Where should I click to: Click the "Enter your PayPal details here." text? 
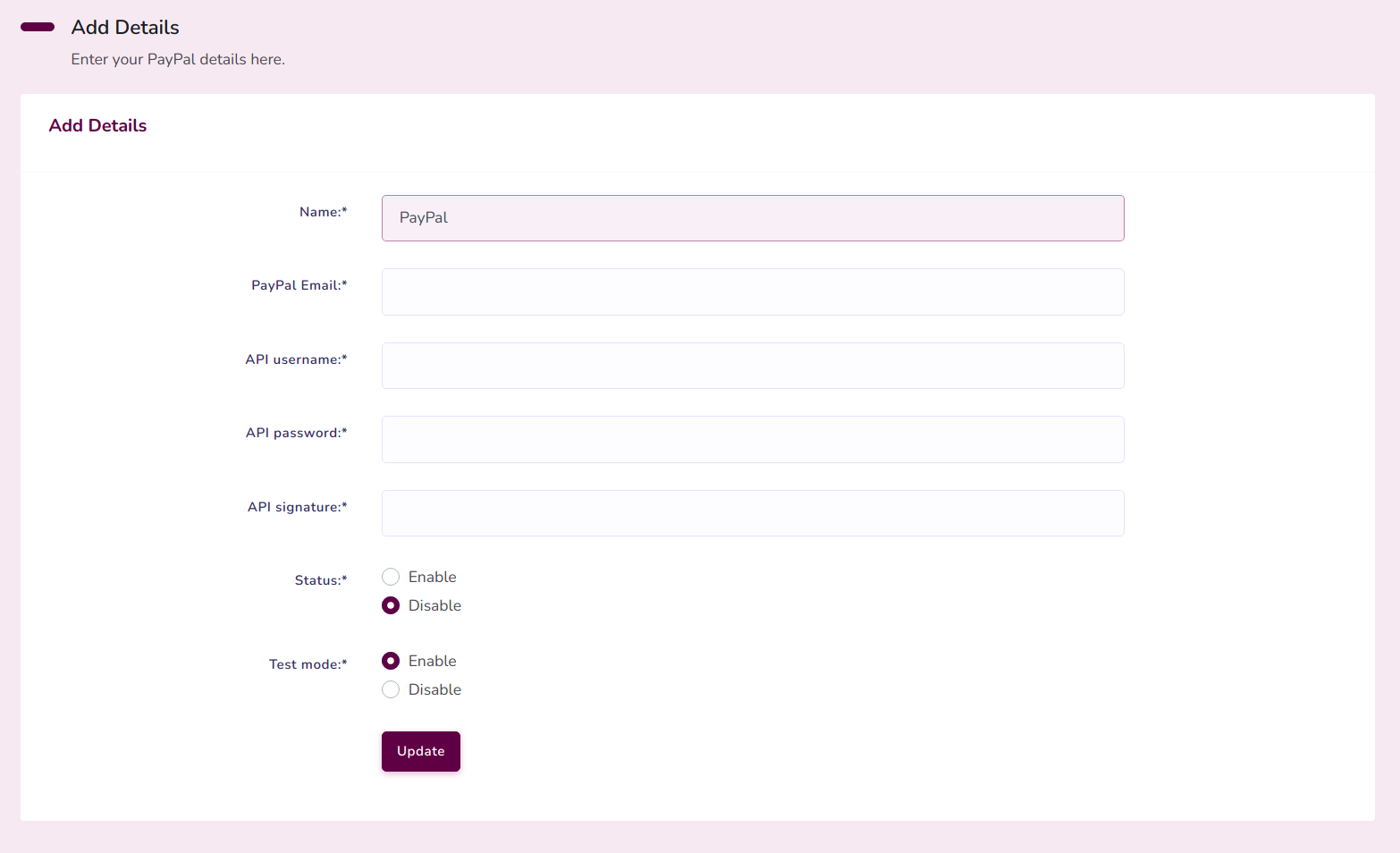pyautogui.click(x=178, y=59)
